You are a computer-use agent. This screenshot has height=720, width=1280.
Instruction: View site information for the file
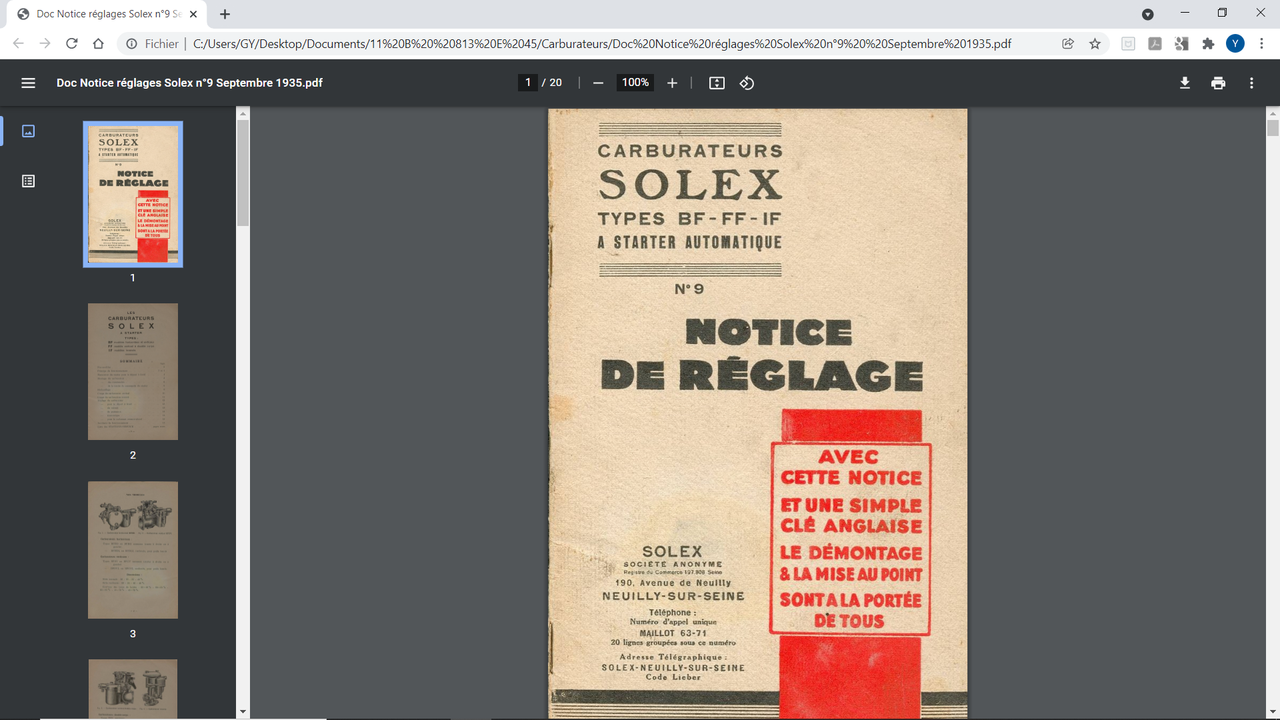pyautogui.click(x=131, y=44)
